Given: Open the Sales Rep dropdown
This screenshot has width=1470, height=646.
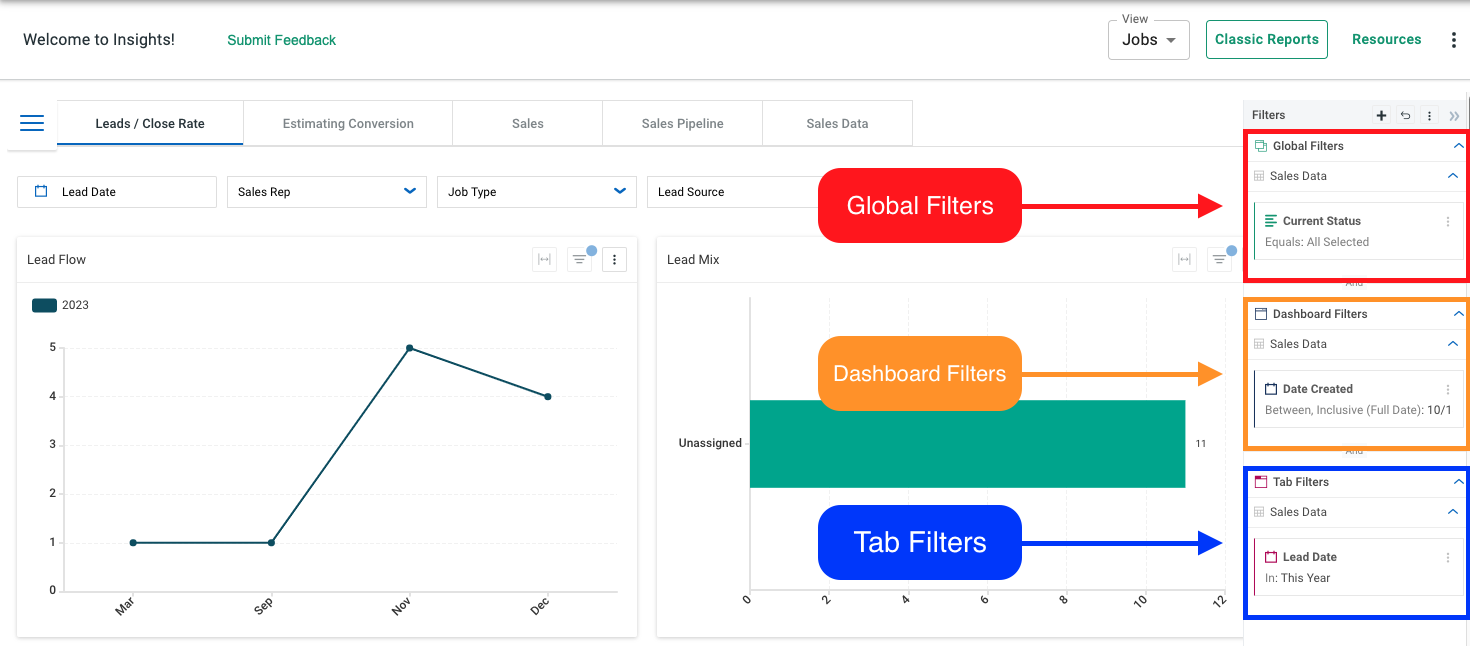Looking at the screenshot, I should click(327, 192).
